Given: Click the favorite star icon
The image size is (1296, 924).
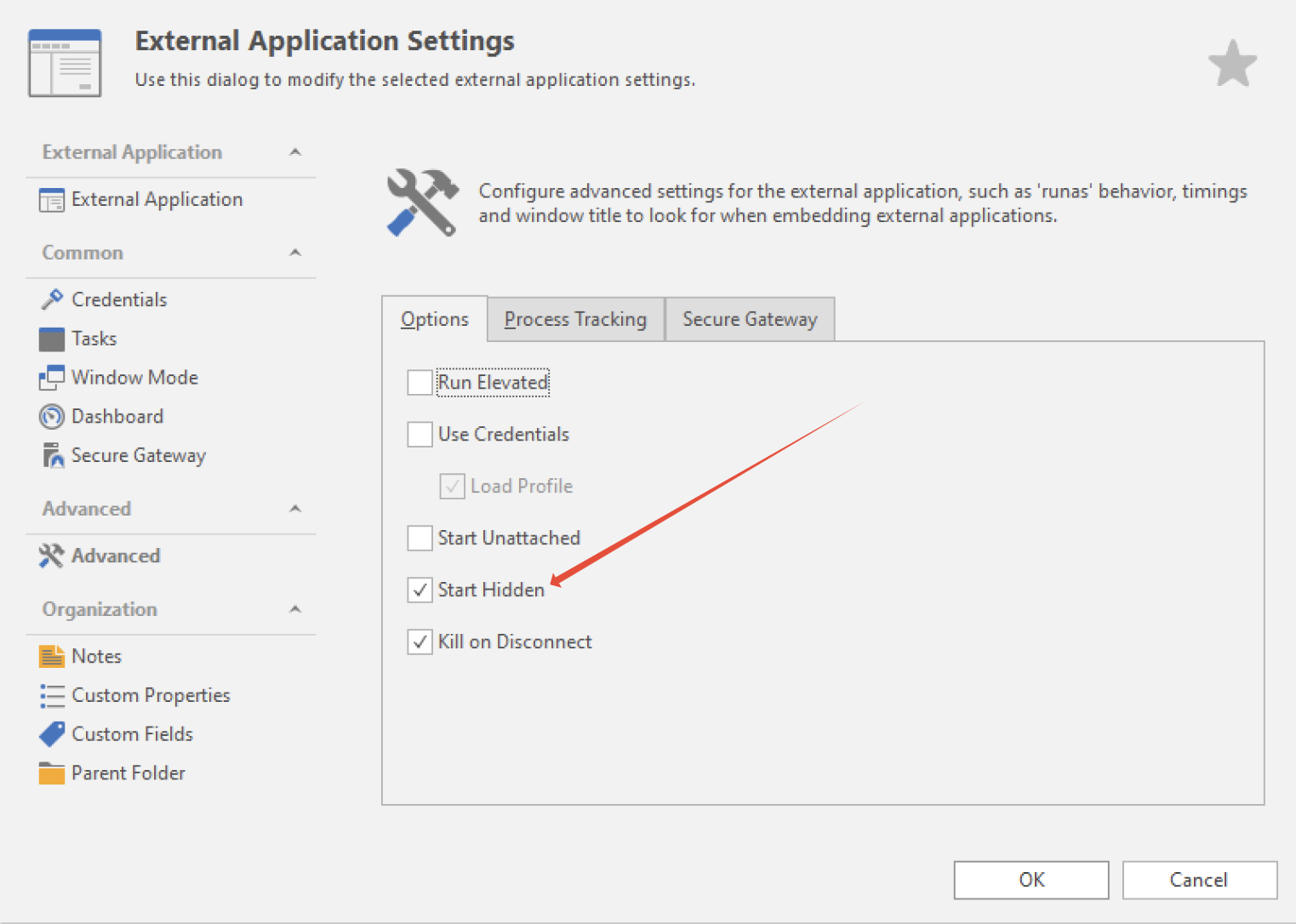Looking at the screenshot, I should pyautogui.click(x=1232, y=64).
